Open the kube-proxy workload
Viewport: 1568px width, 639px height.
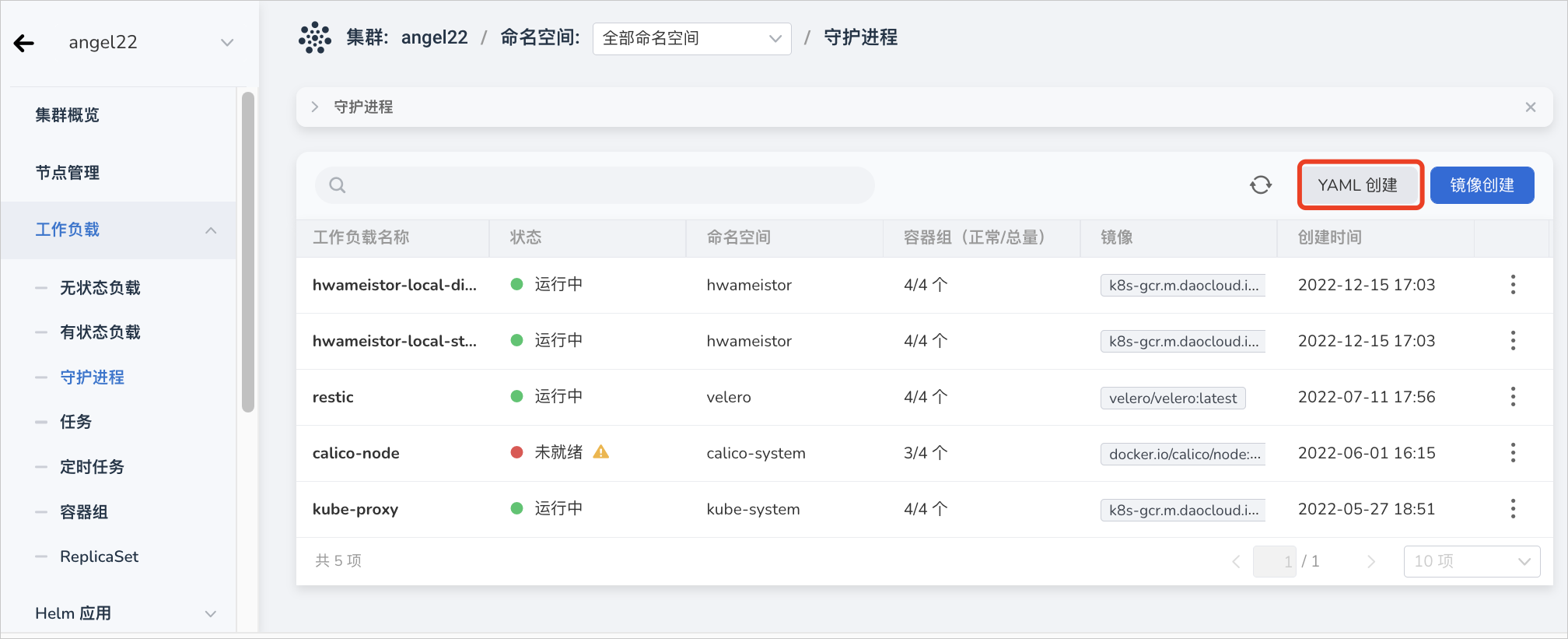tap(355, 509)
